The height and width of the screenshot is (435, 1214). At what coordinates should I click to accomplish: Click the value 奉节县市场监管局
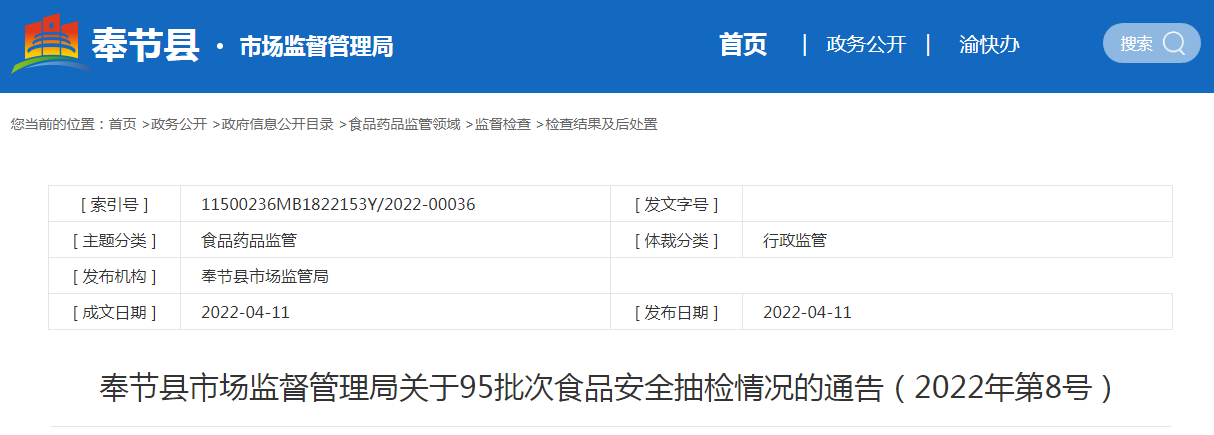[x=265, y=276]
